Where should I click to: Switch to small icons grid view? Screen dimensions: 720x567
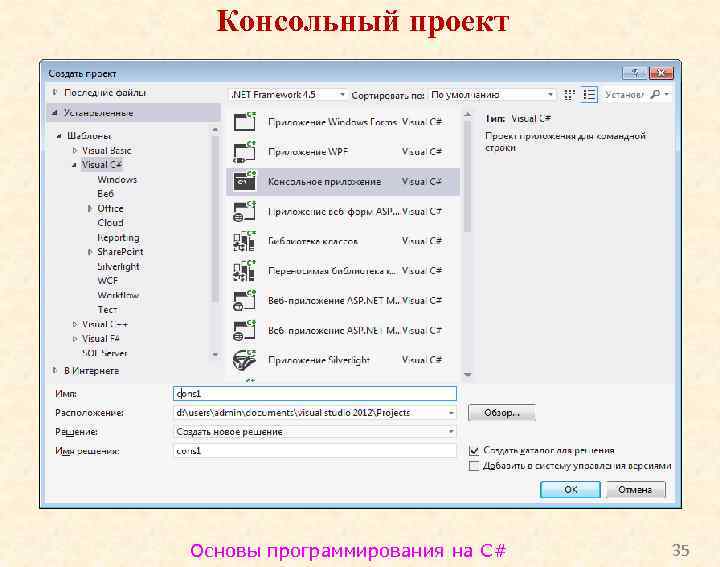pos(569,95)
